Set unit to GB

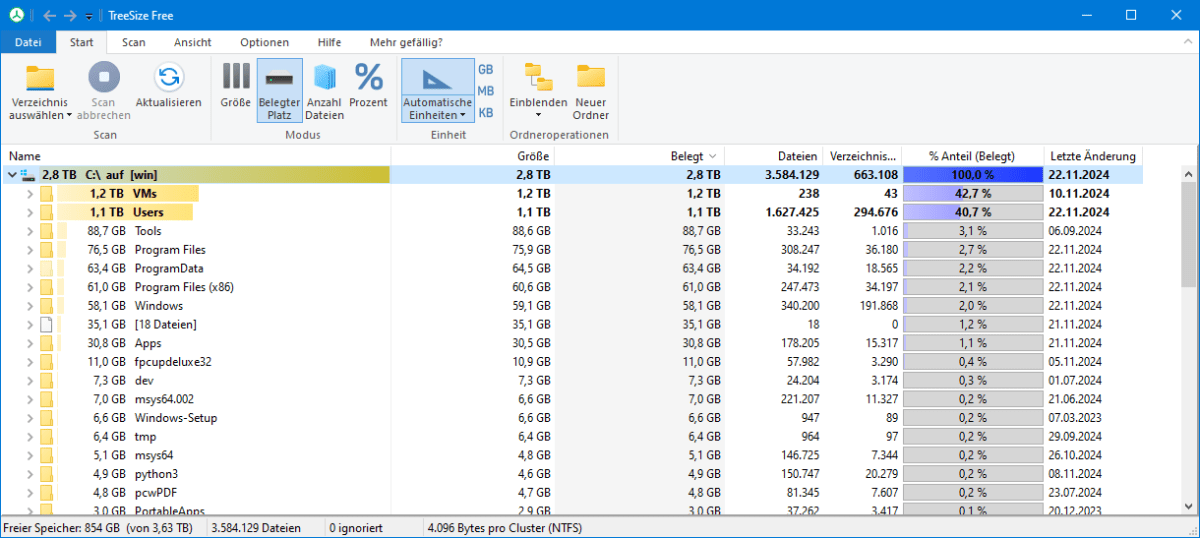tap(486, 69)
